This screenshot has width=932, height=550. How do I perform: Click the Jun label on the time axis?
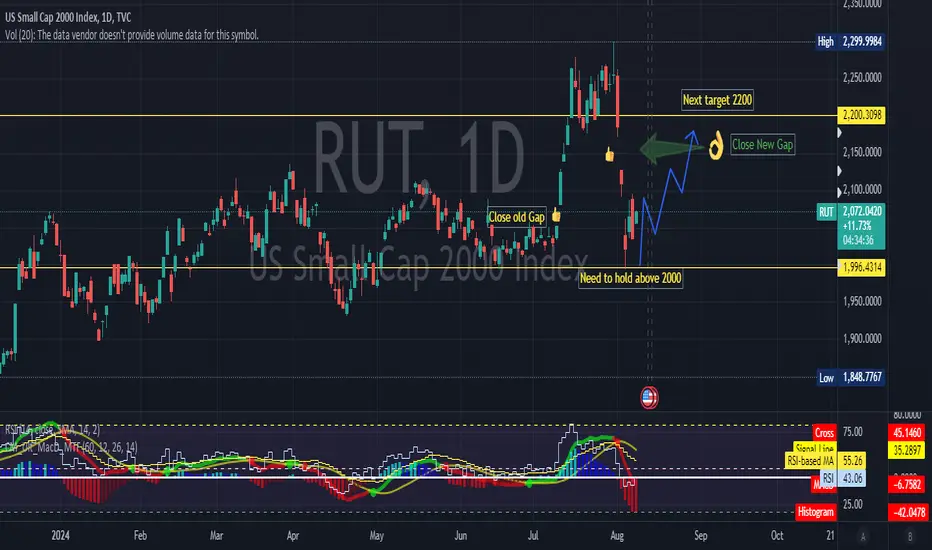tap(461, 536)
